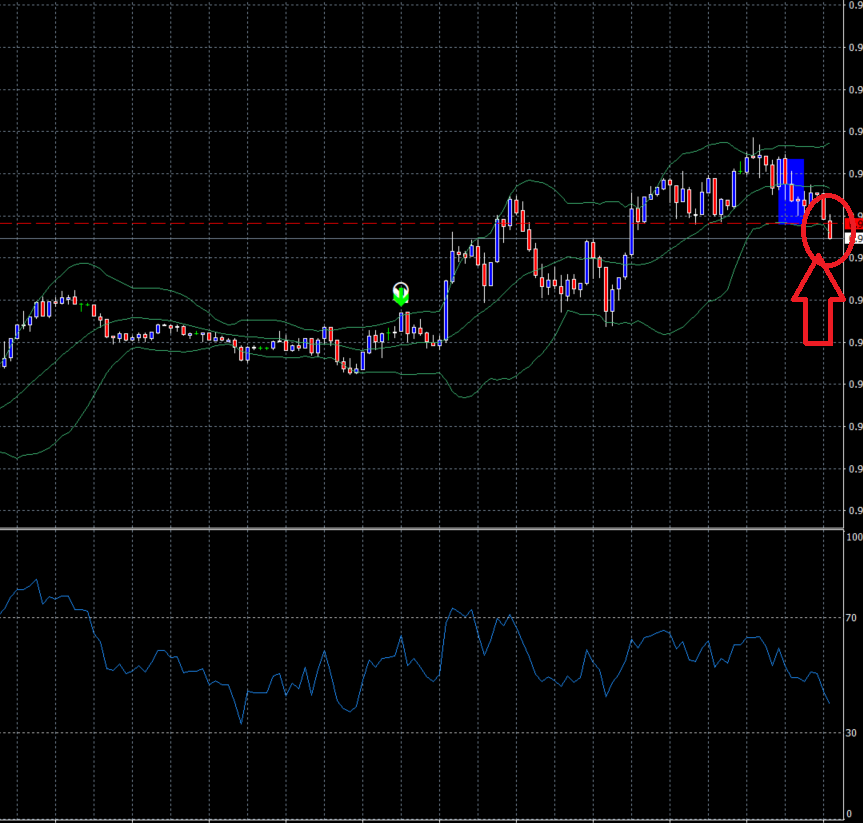Click the 100 label on the oscillator scale
The image size is (863, 823).
pos(852,538)
